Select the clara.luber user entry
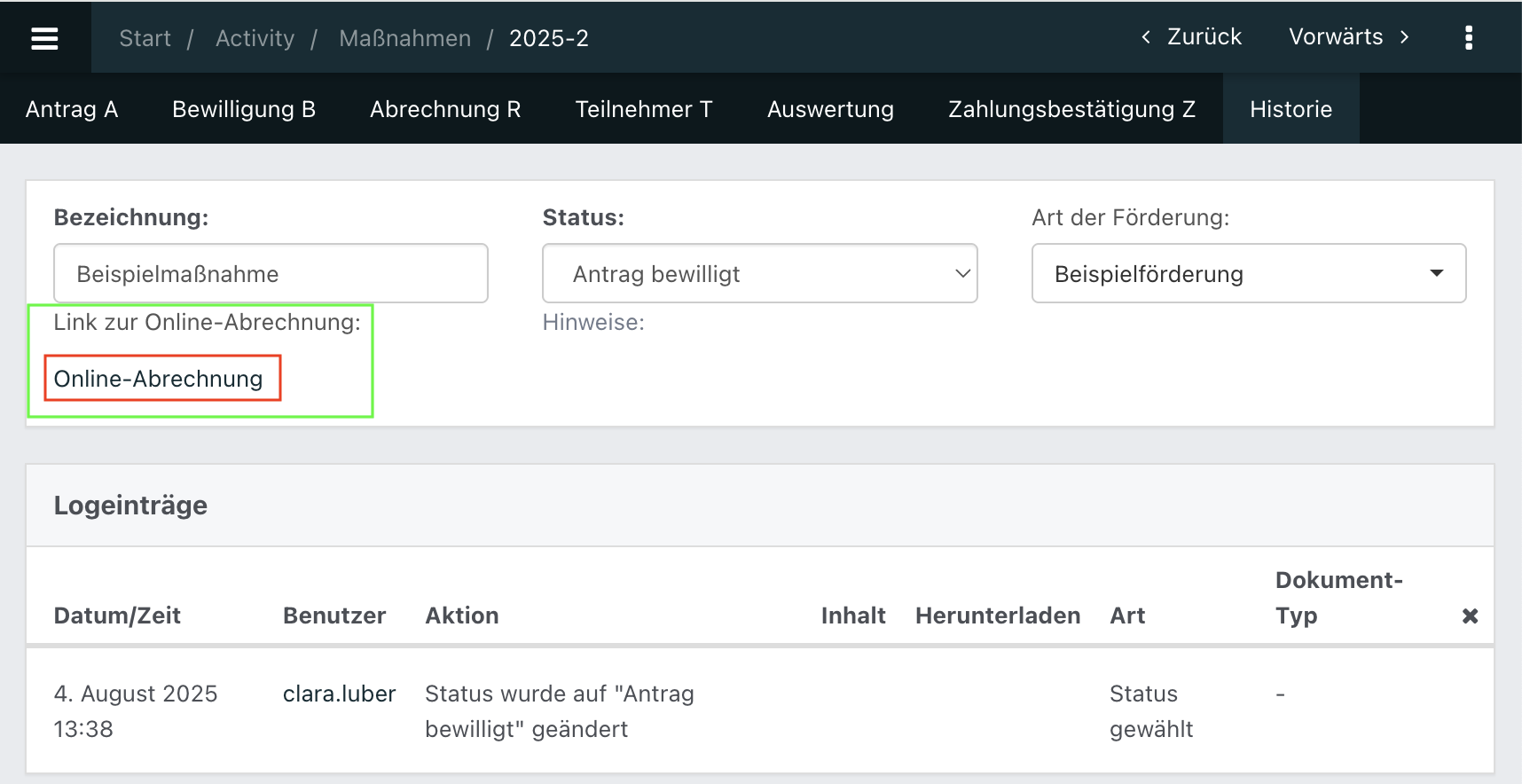Viewport: 1522px width, 784px height. pos(339,694)
